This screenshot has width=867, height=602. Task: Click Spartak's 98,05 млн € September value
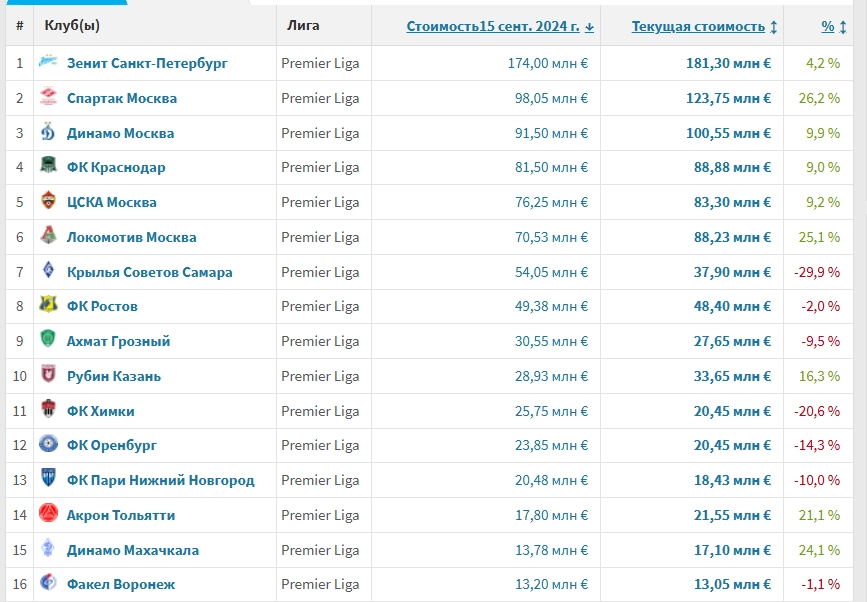coord(552,98)
